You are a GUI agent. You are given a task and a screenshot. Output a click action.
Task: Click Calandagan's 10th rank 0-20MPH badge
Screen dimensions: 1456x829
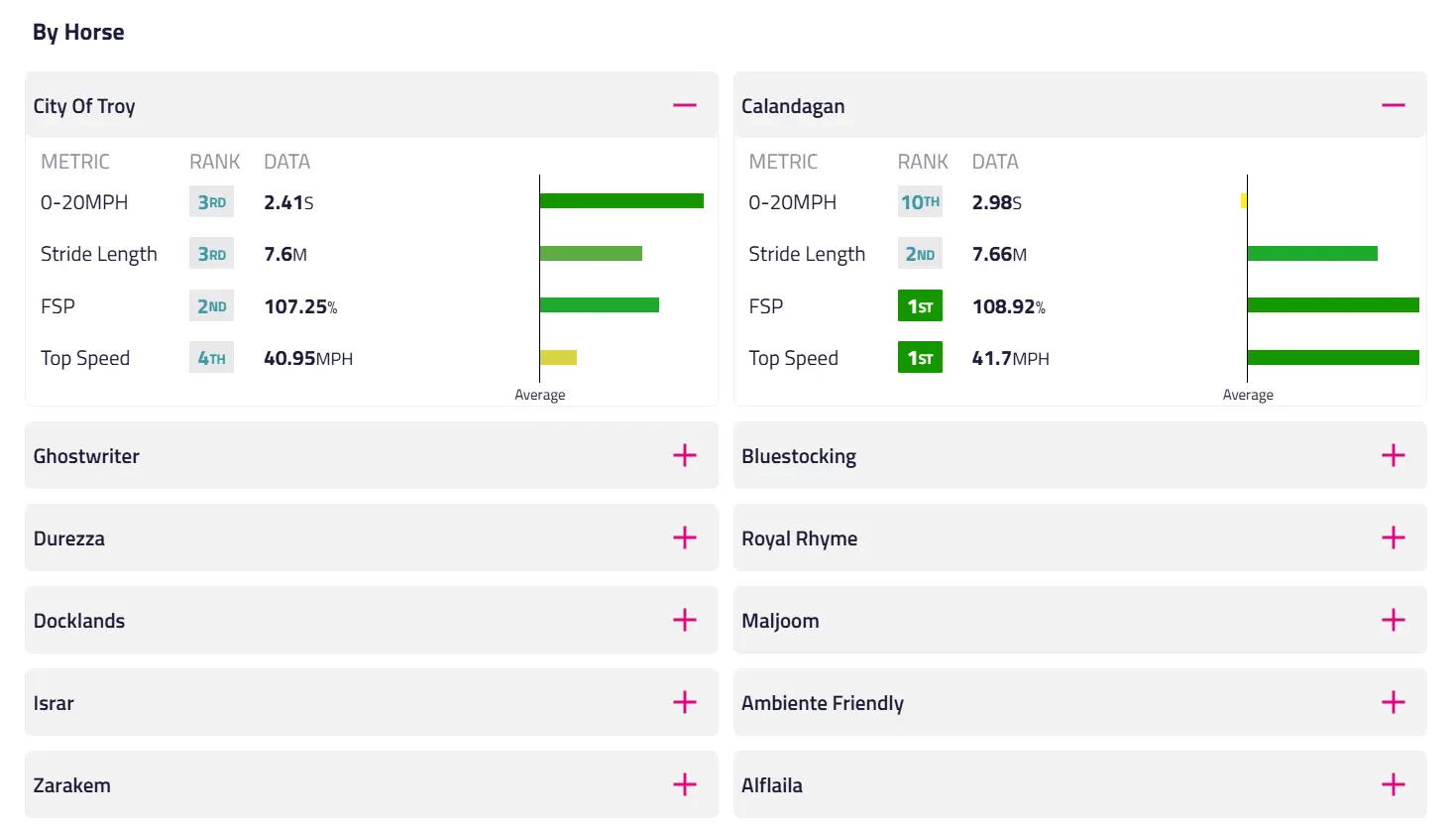coord(920,202)
